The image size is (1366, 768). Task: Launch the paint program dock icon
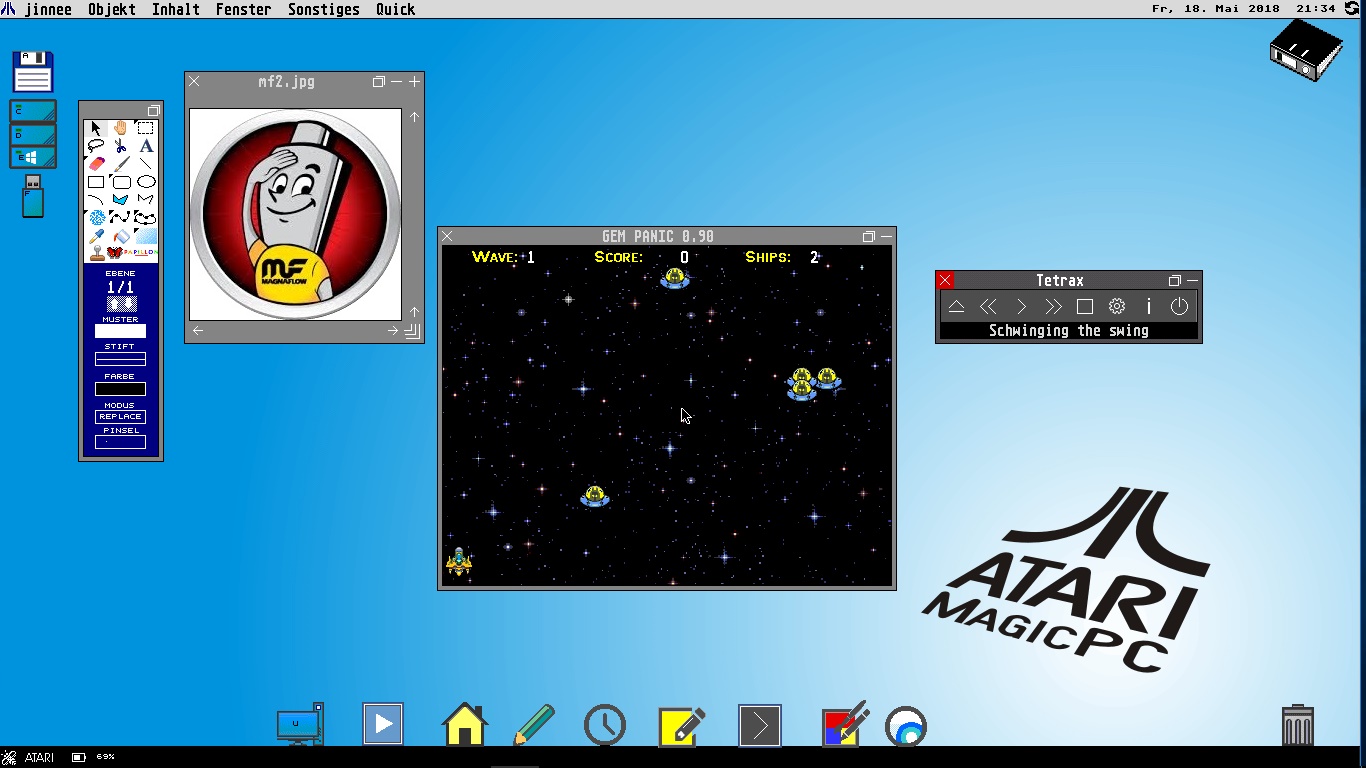(845, 725)
